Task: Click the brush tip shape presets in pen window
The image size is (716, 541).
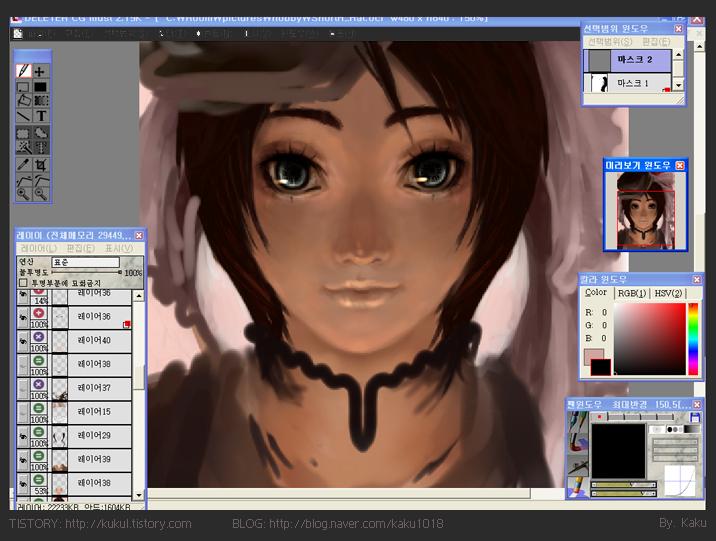Action: coord(677,429)
